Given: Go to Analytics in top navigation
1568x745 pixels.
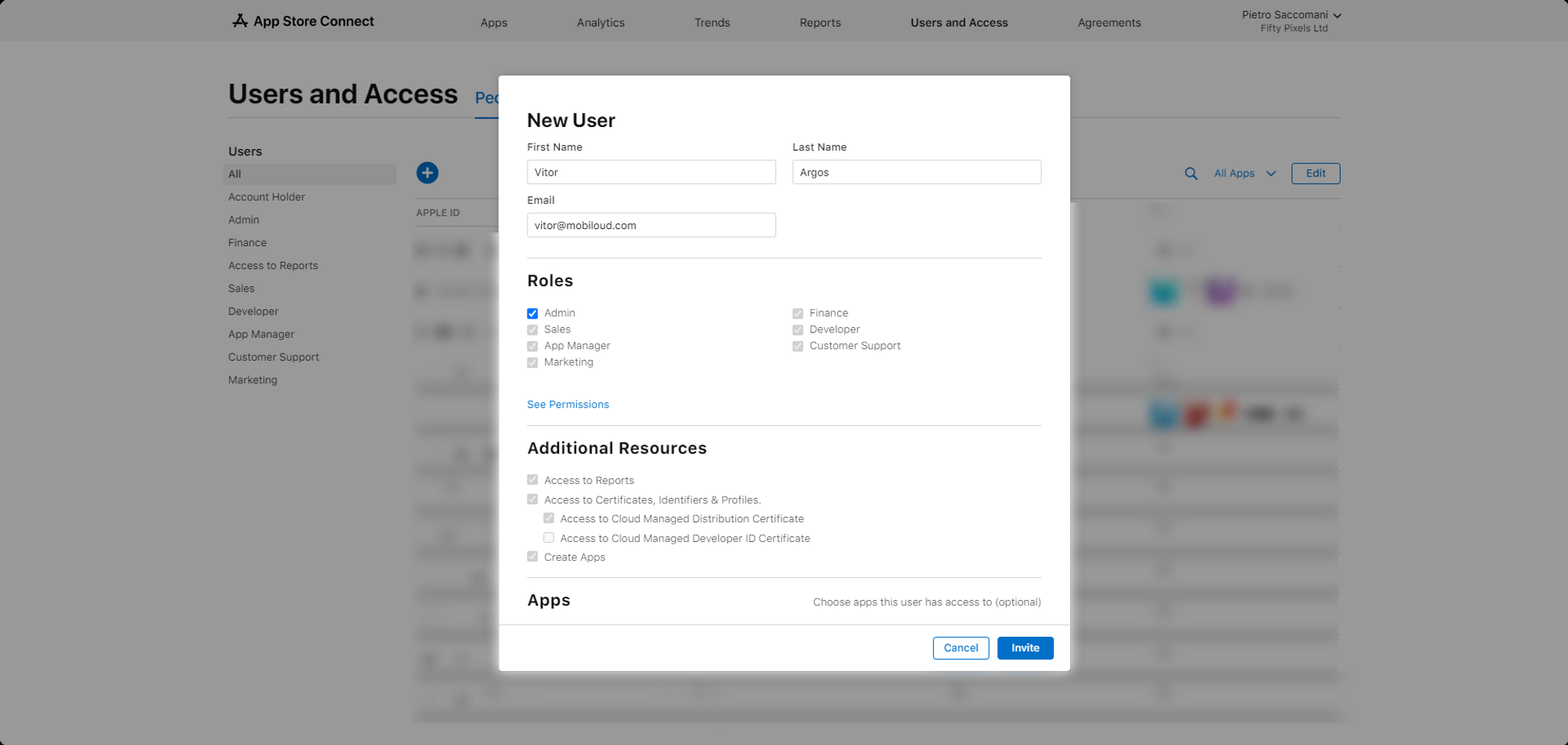Looking at the screenshot, I should click(x=601, y=23).
